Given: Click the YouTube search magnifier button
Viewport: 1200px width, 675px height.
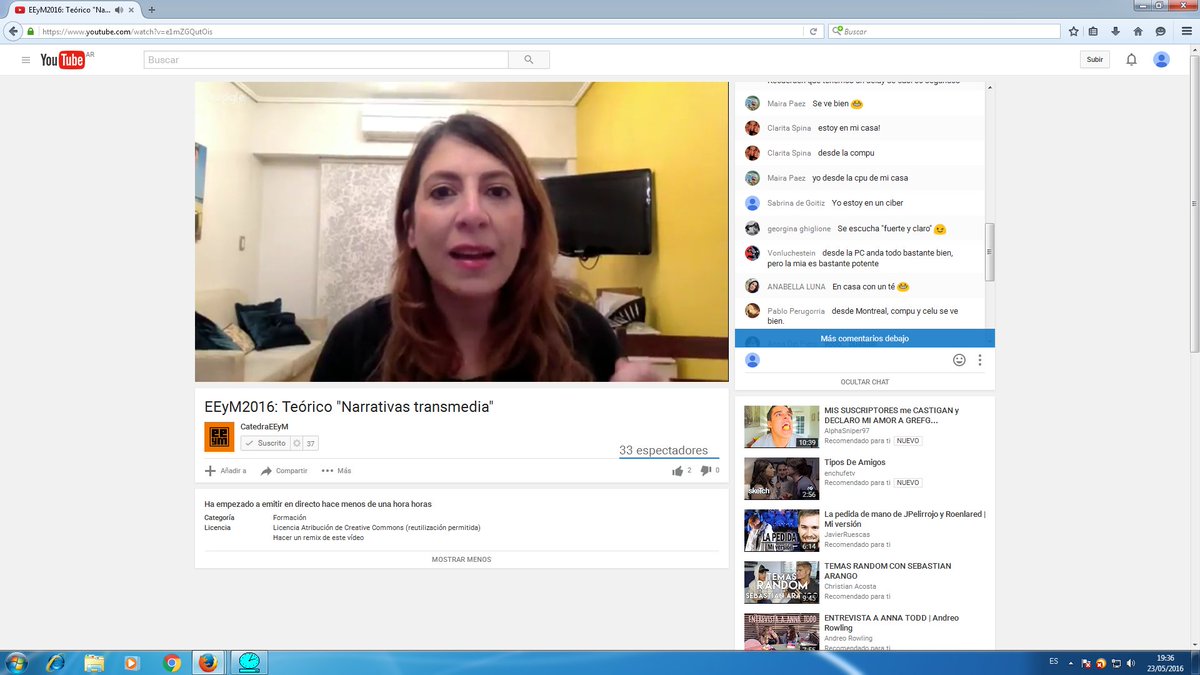Looking at the screenshot, I should pos(528,60).
